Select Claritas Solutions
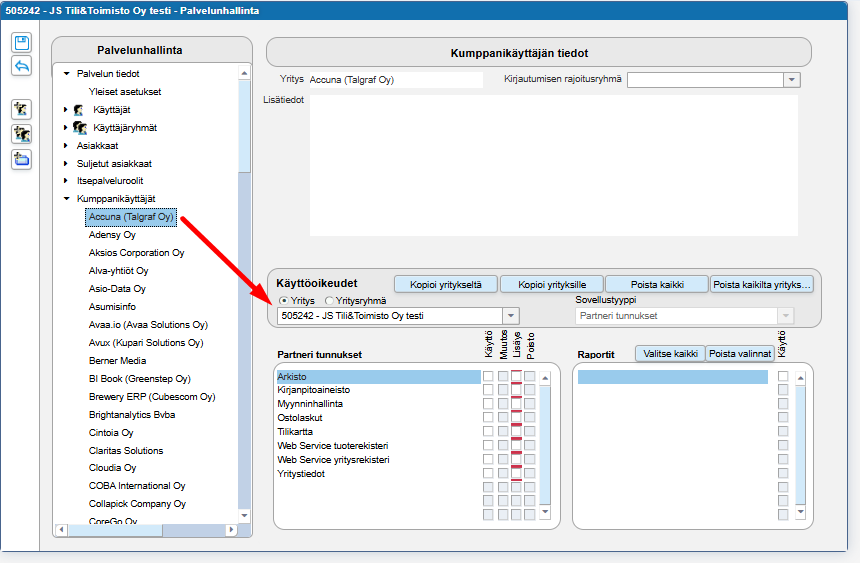860x563 pixels. [x=126, y=451]
